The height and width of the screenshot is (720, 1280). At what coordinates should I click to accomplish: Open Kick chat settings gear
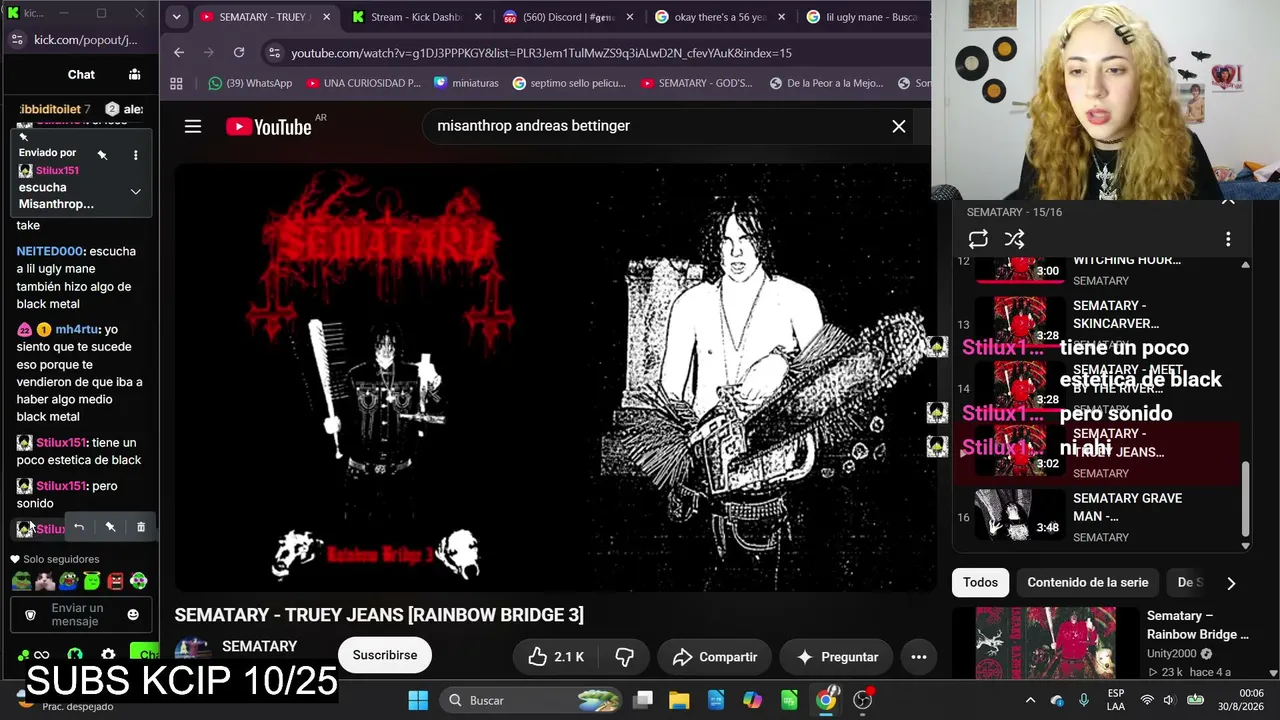108,655
